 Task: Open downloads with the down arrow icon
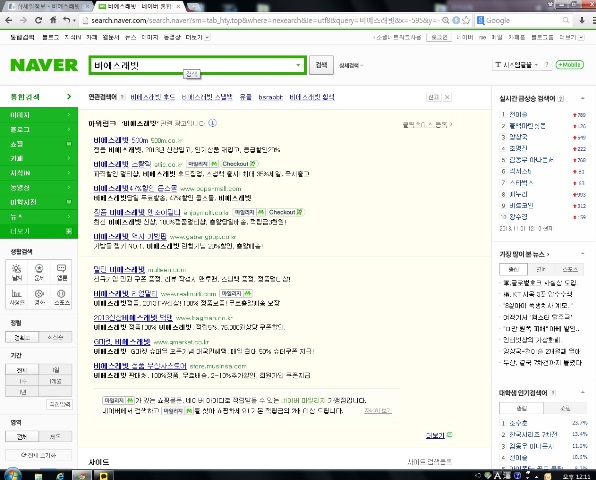(582, 21)
